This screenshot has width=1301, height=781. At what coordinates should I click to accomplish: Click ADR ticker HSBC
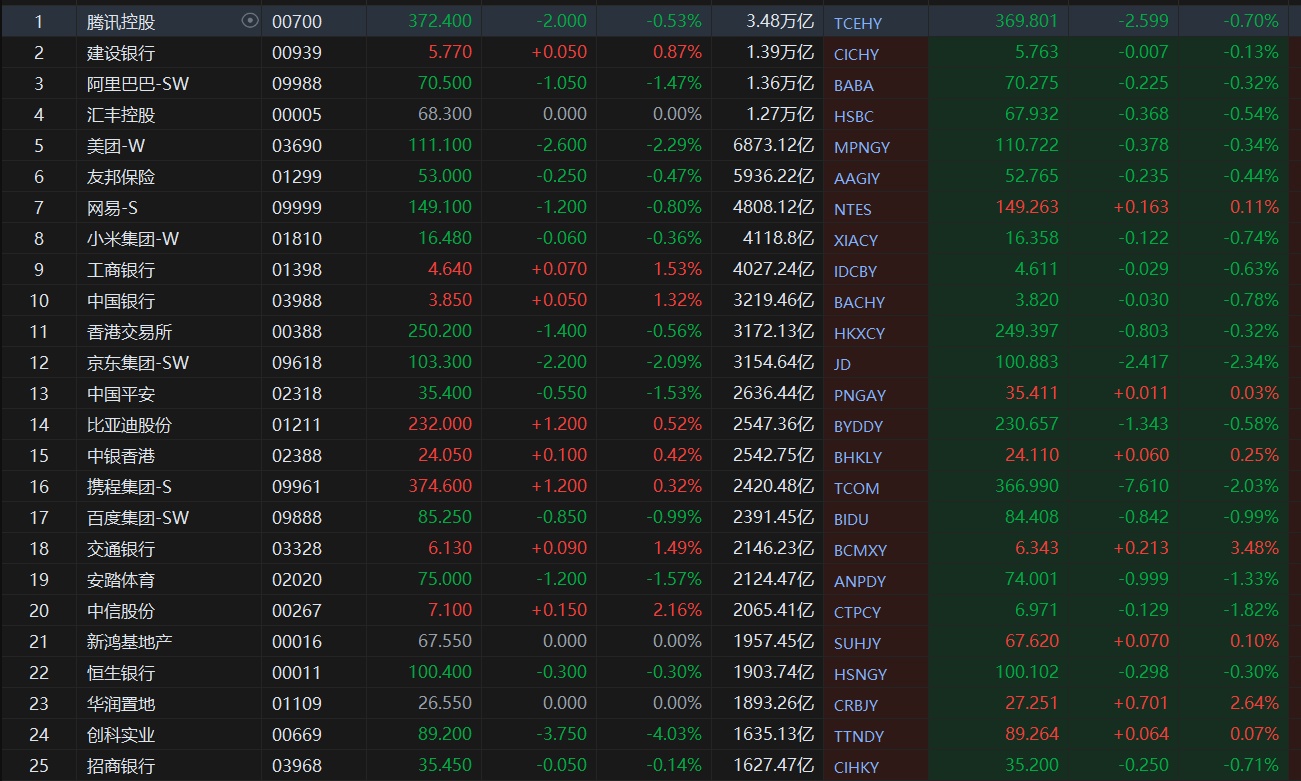(854, 116)
